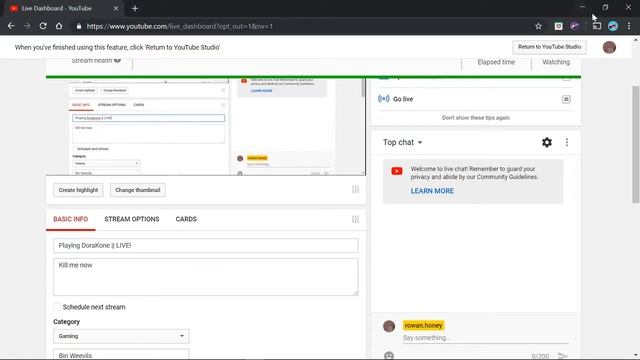Open the browser home page icon

tap(59, 26)
